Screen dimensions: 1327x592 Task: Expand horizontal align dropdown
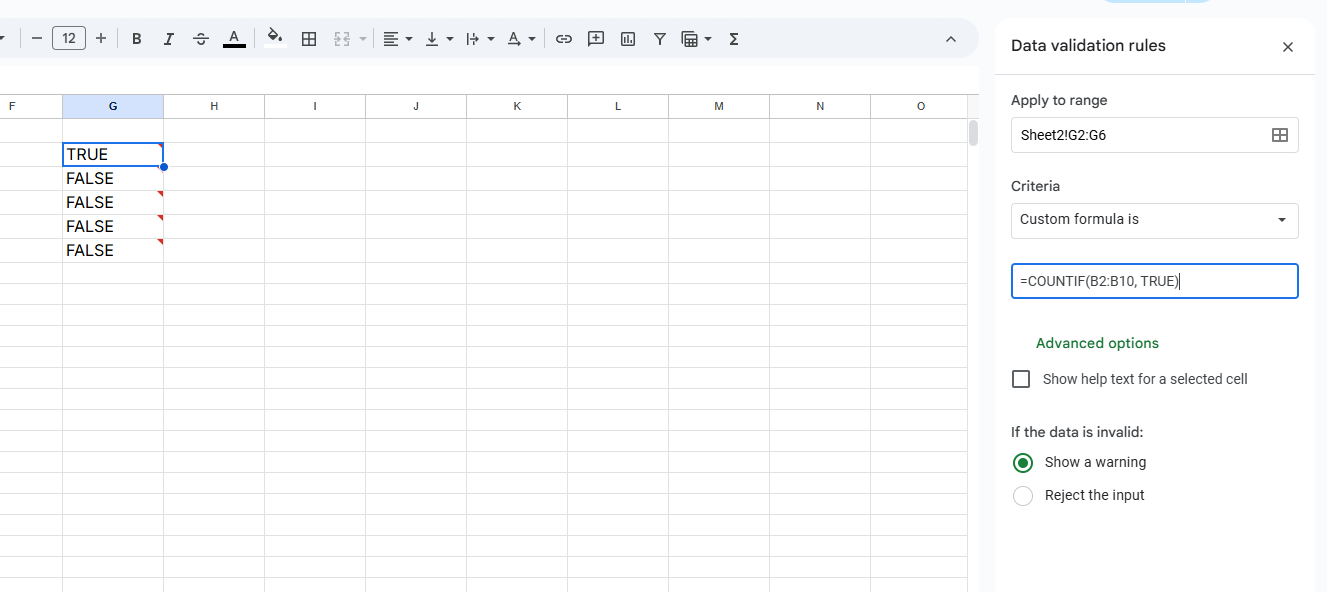tap(398, 39)
